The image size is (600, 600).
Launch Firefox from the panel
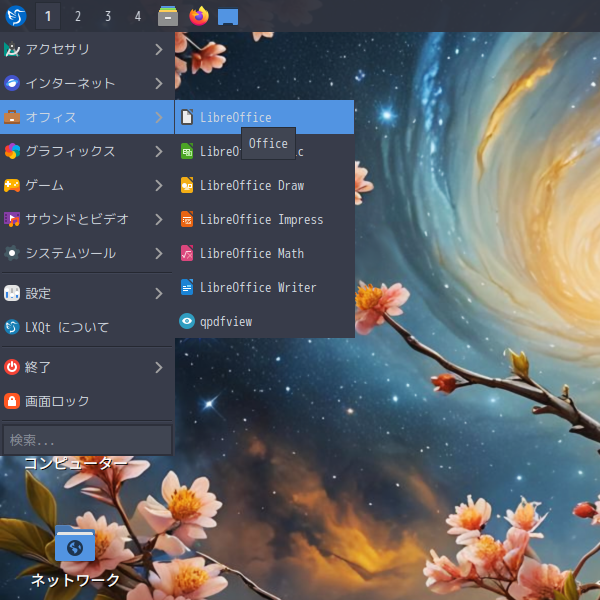[x=199, y=16]
